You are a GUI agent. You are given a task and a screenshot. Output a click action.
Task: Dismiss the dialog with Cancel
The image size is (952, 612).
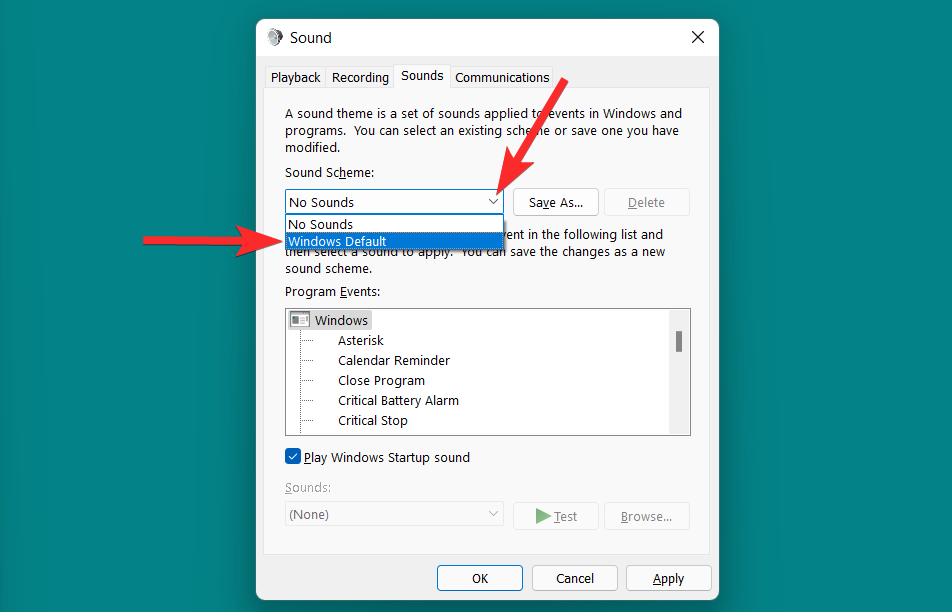[574, 578]
